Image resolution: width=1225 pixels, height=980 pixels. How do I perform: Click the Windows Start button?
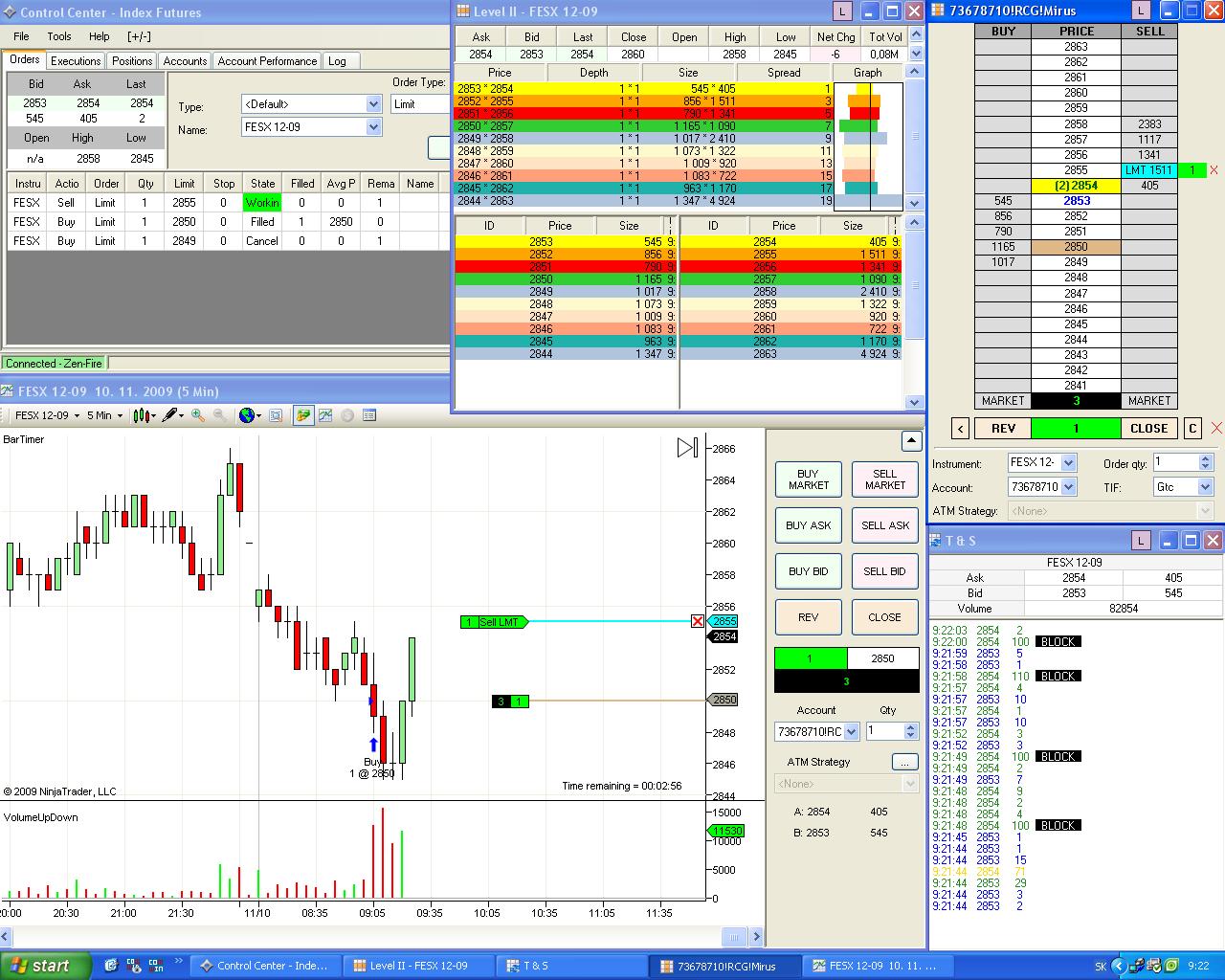[x=45, y=966]
